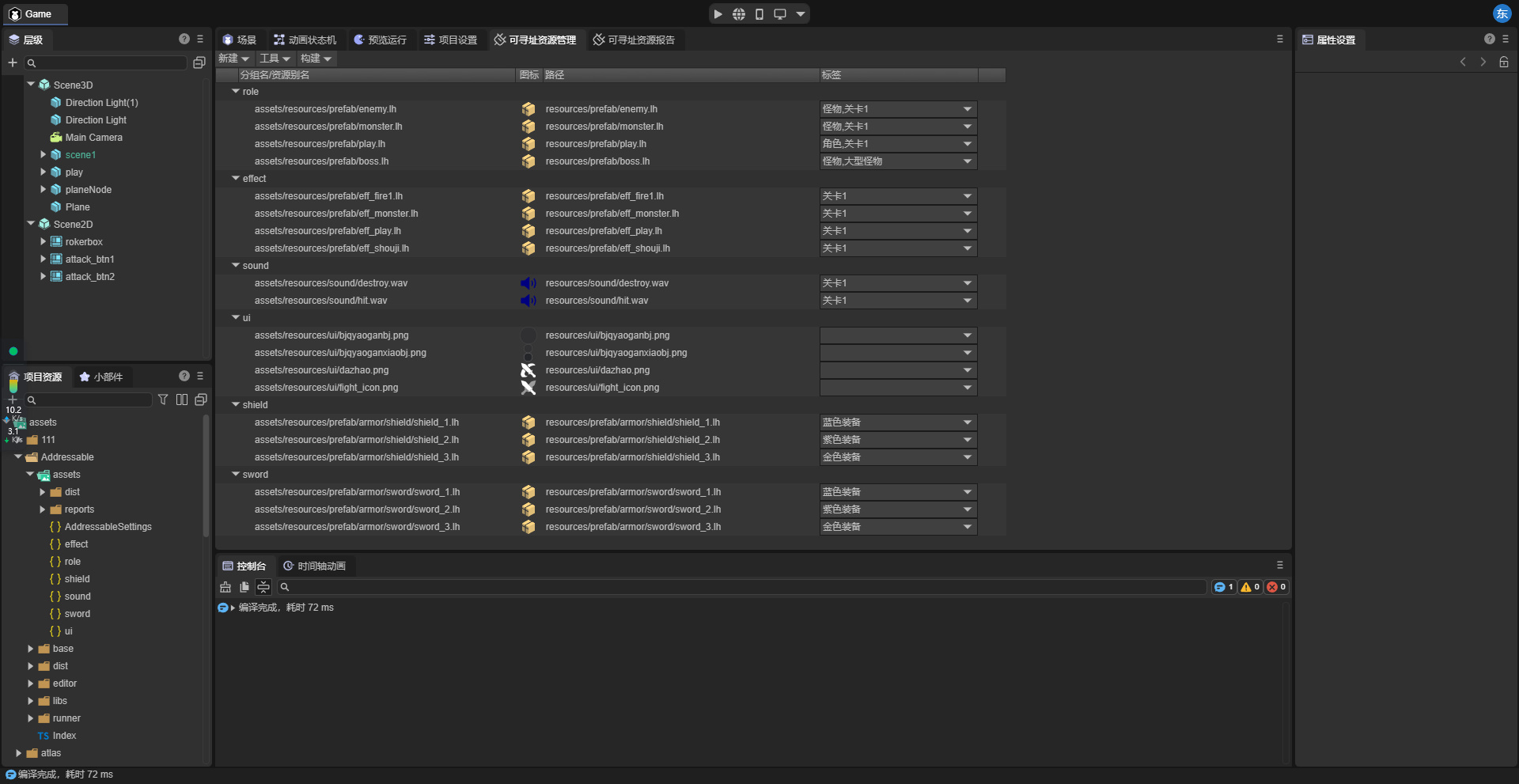Switch to the 项目设置 tab
Screen dimensions: 1519x784
coord(450,40)
